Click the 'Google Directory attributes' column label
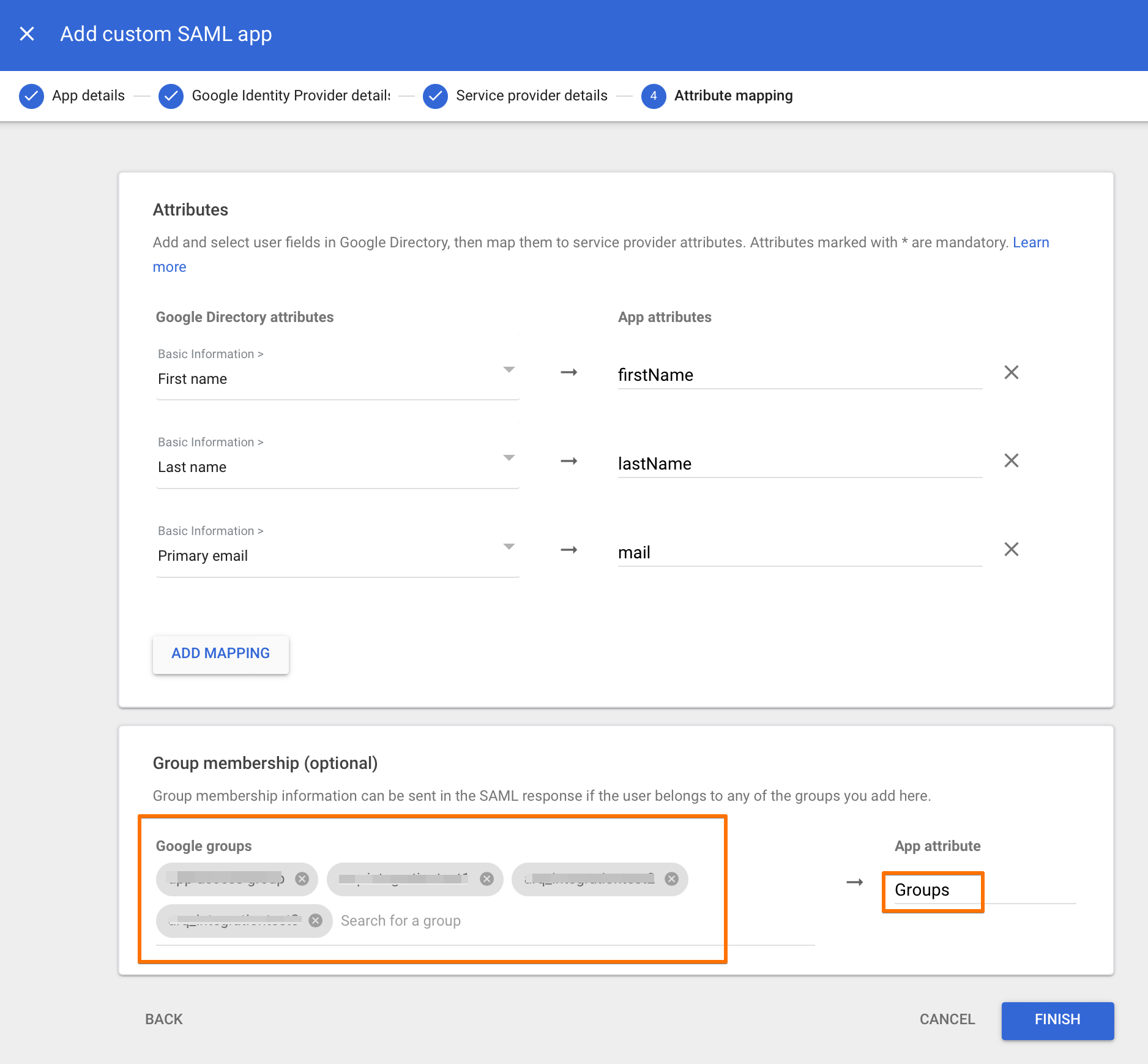1148x1064 pixels. pos(245,317)
